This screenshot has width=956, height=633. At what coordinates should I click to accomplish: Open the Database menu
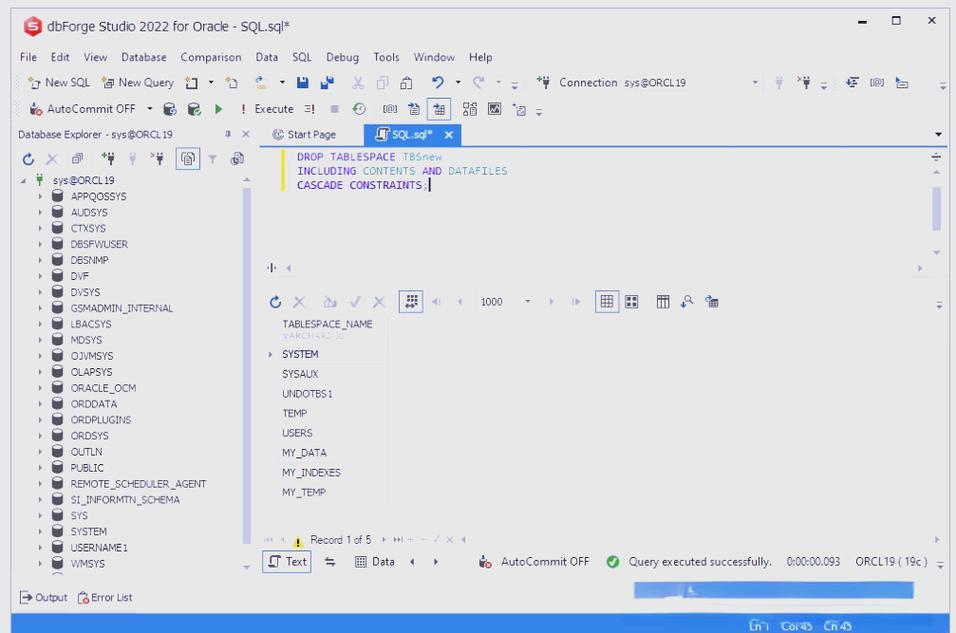143,57
